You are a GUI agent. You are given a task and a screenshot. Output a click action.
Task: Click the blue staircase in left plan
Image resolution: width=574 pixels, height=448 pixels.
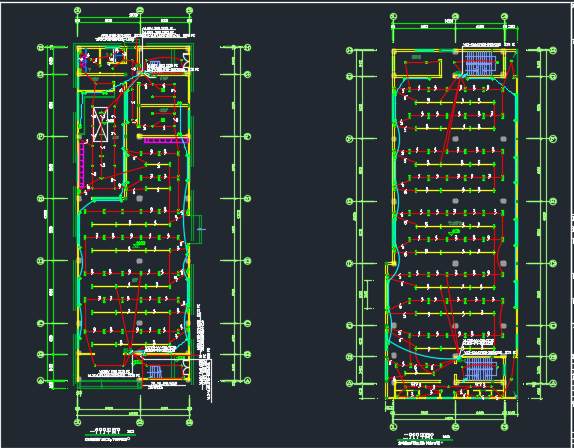tap(155, 372)
